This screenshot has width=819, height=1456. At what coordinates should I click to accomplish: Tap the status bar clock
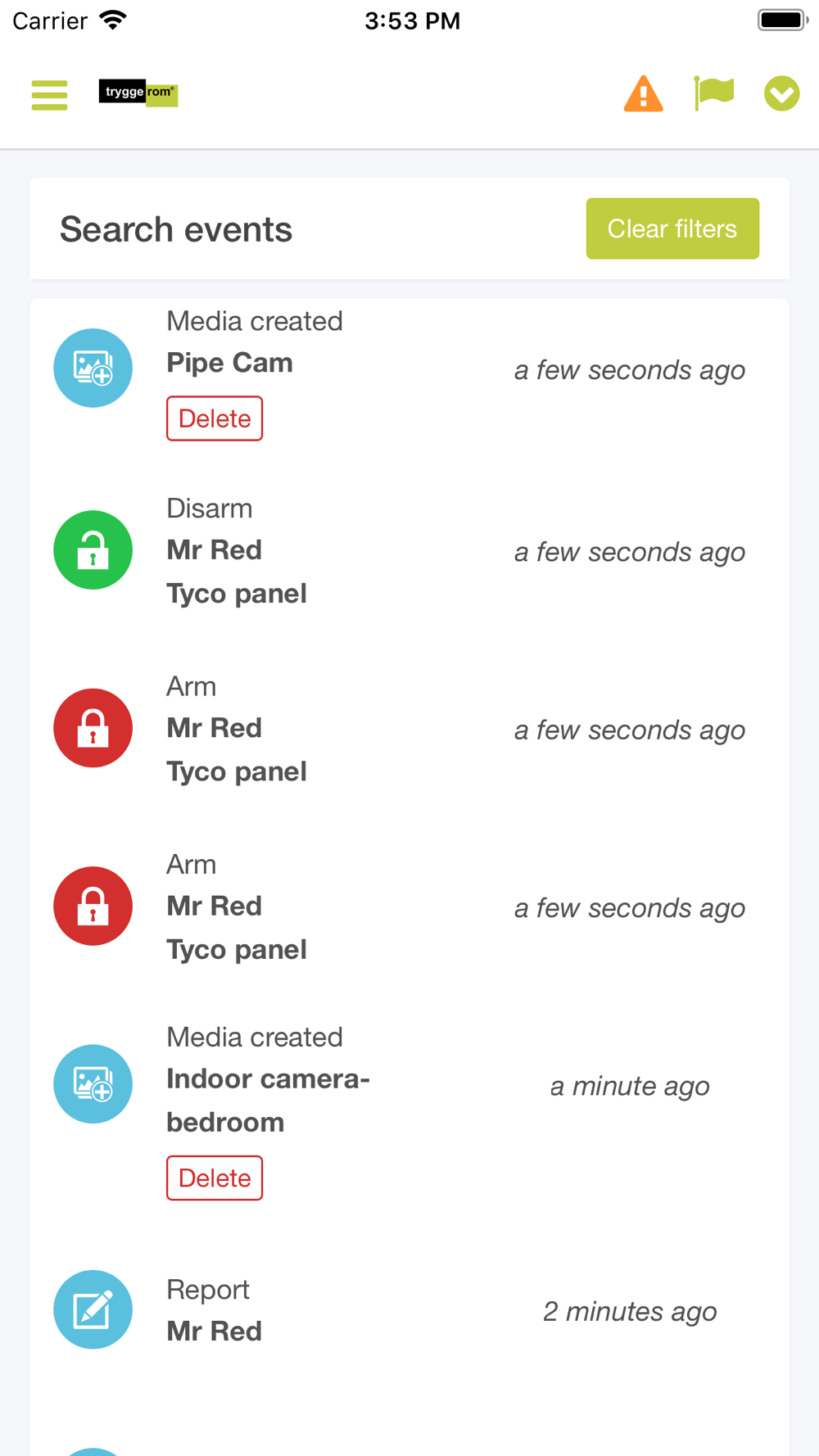tap(412, 21)
